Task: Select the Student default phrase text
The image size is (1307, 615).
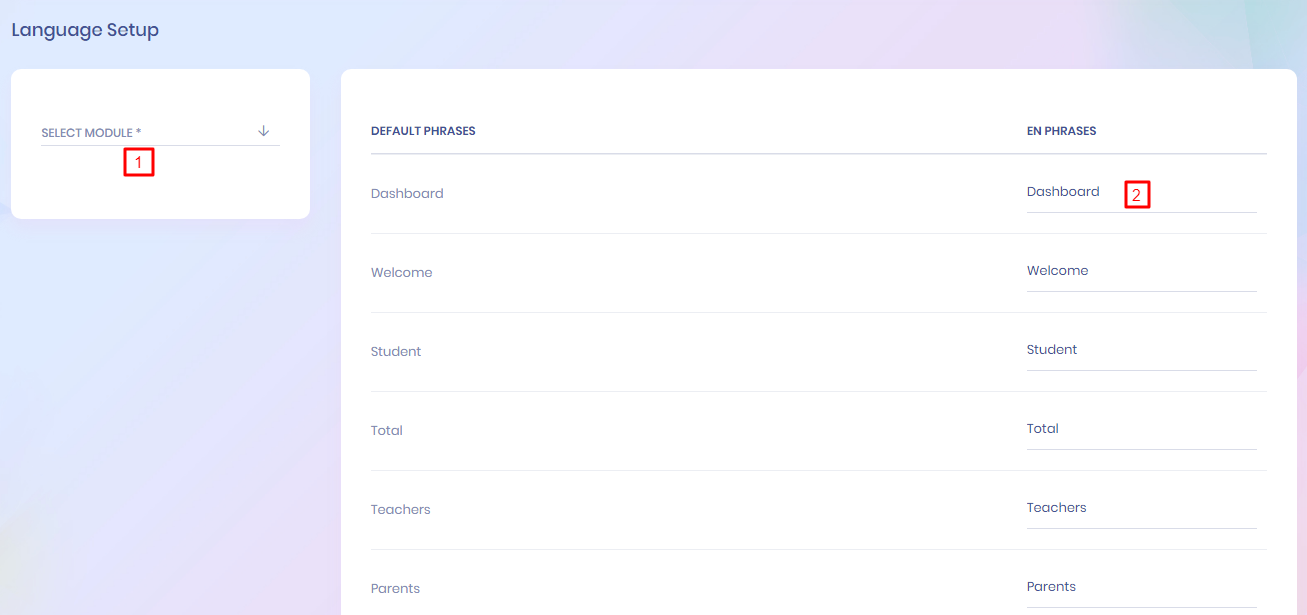Action: [396, 352]
